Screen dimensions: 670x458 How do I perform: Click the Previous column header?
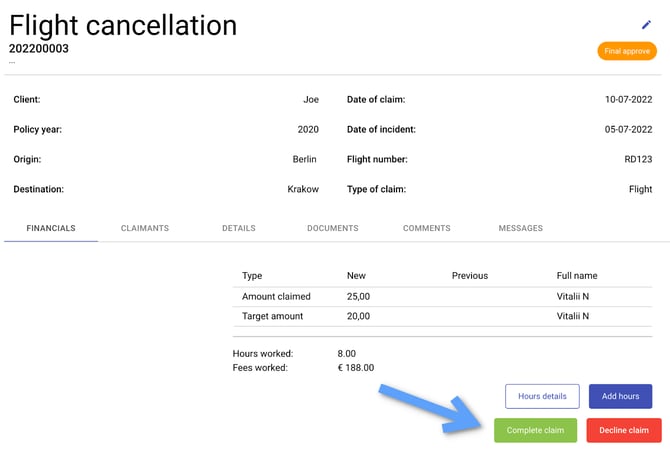click(x=470, y=275)
